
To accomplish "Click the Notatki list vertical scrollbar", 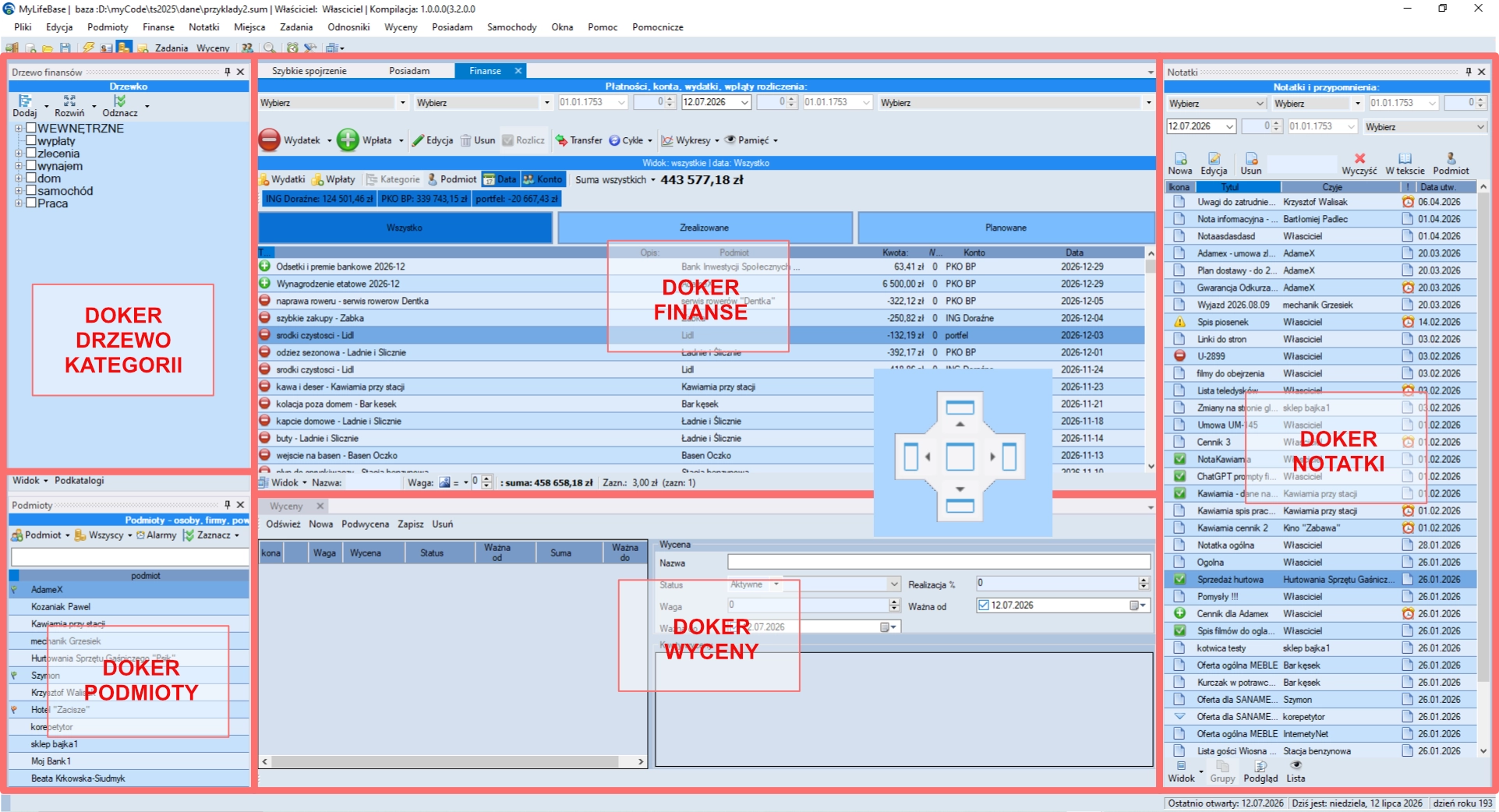I will pyautogui.click(x=1483, y=468).
